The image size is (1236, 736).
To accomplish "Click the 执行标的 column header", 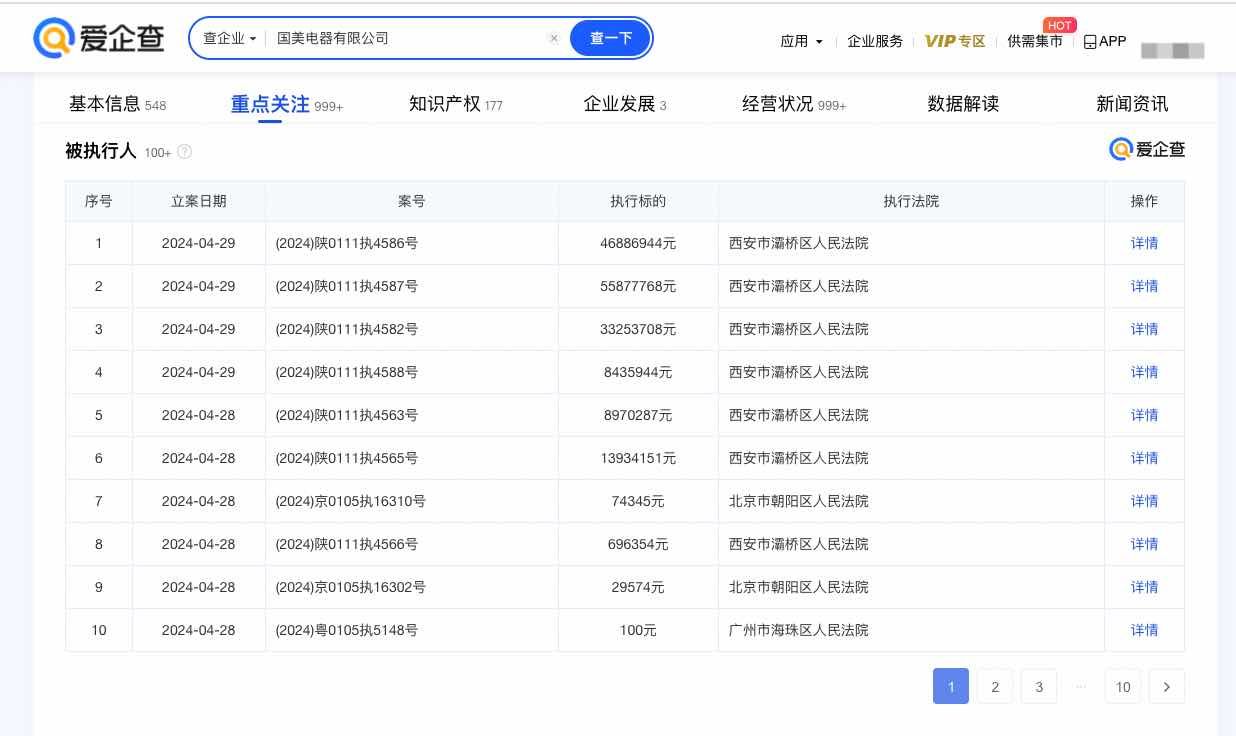I will click(638, 201).
